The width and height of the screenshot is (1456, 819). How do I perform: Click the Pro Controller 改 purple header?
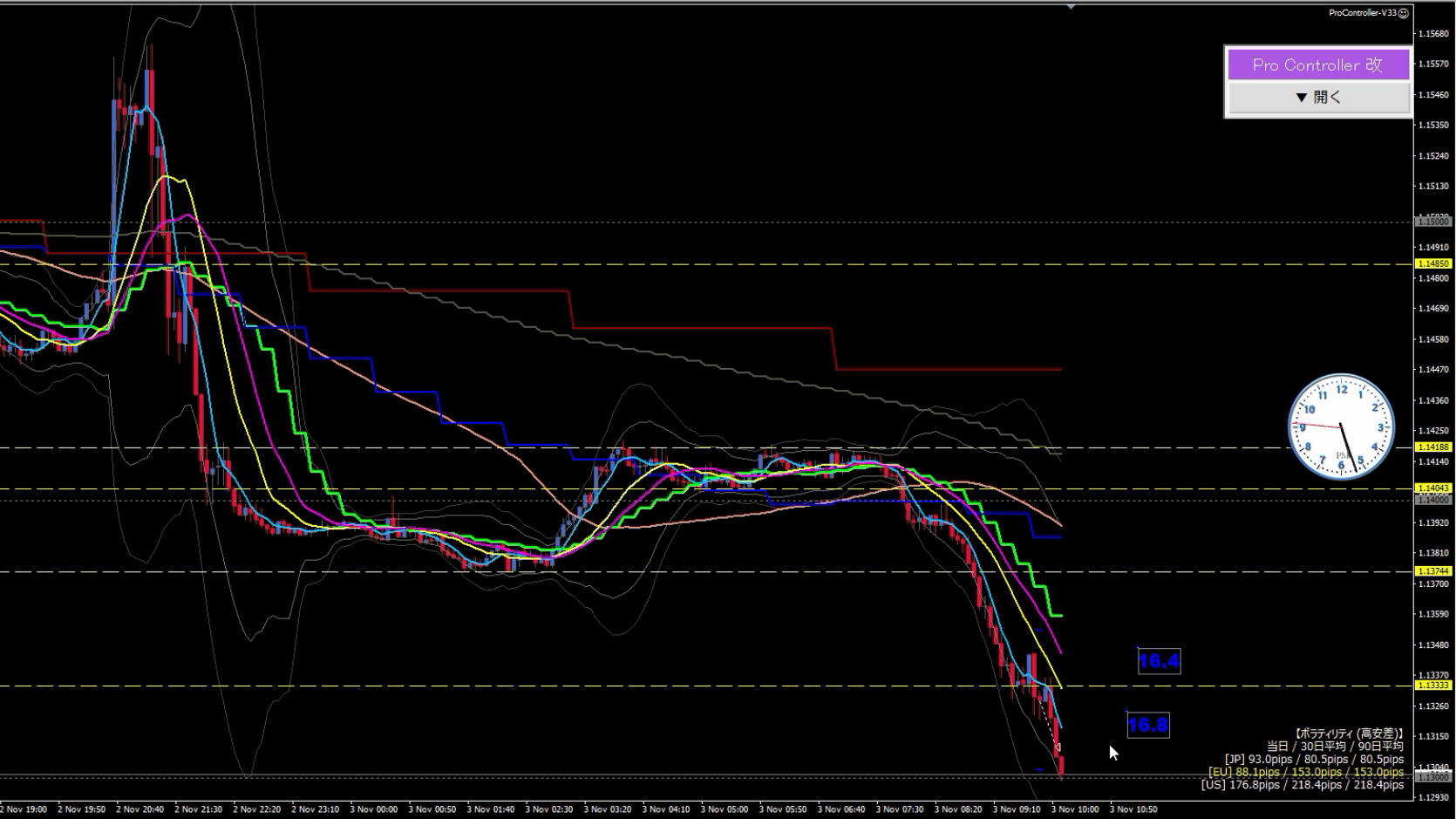point(1318,65)
